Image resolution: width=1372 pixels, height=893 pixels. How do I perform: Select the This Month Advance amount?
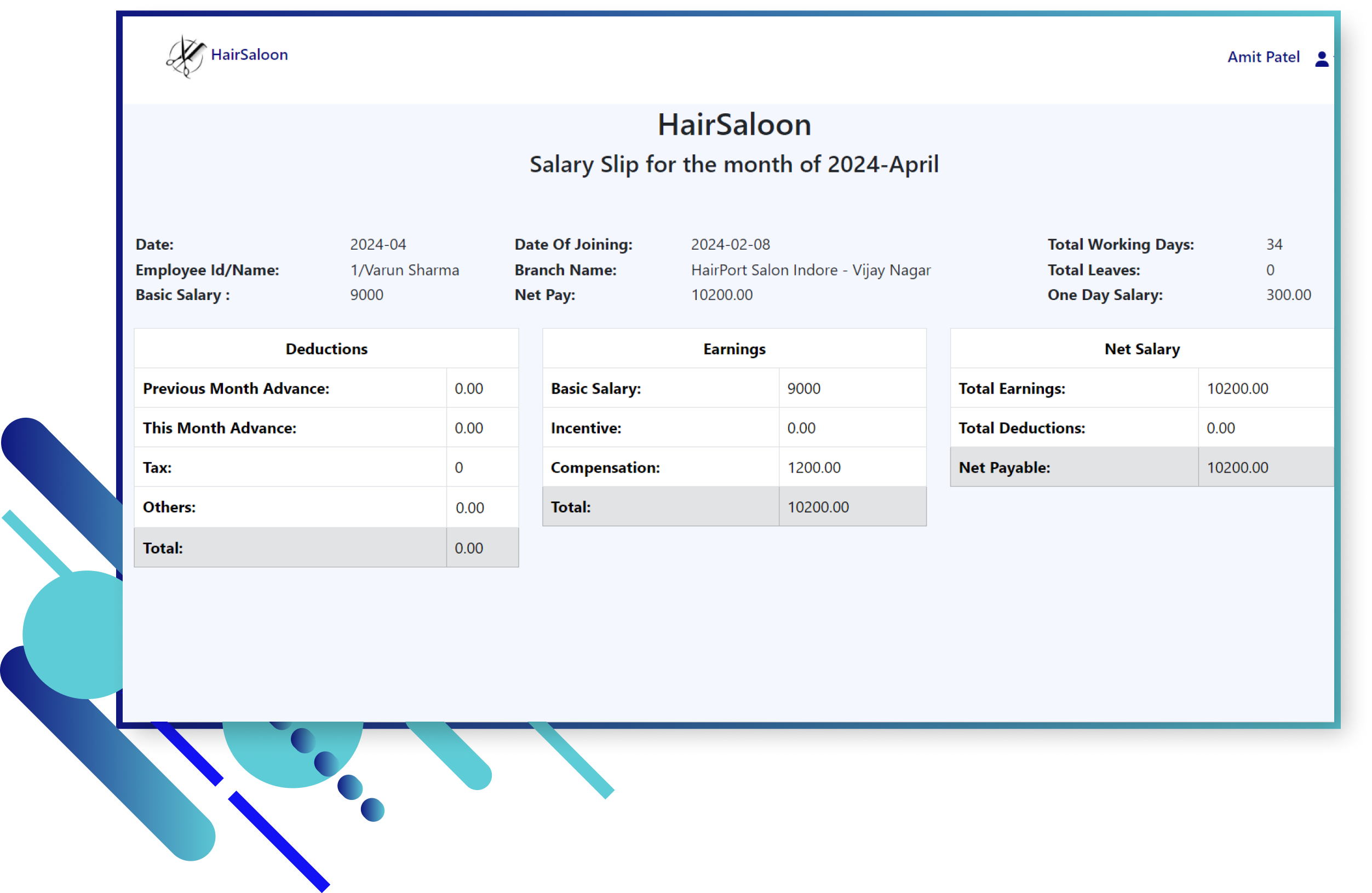[x=469, y=428]
